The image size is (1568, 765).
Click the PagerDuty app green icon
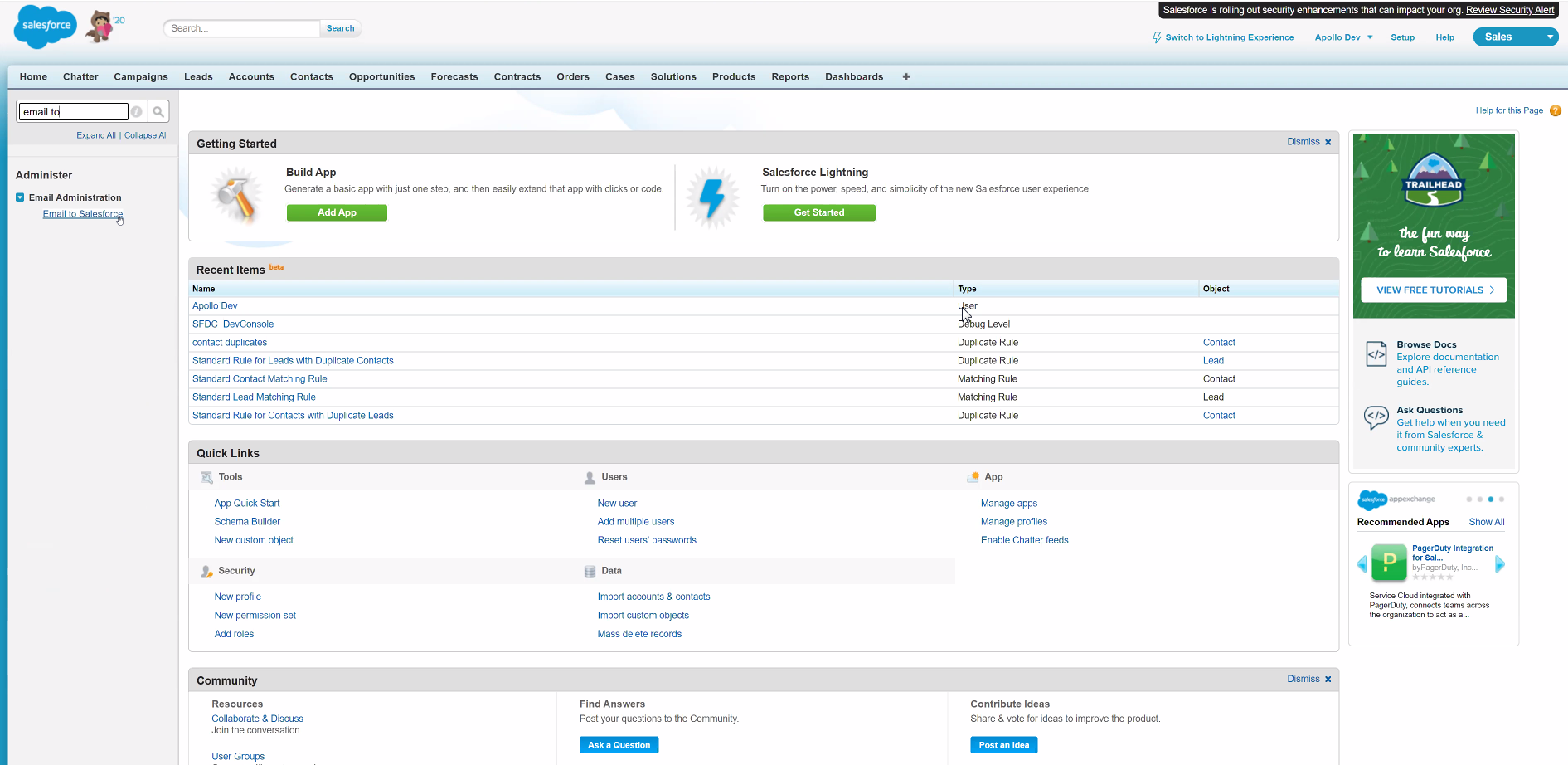coord(1389,562)
